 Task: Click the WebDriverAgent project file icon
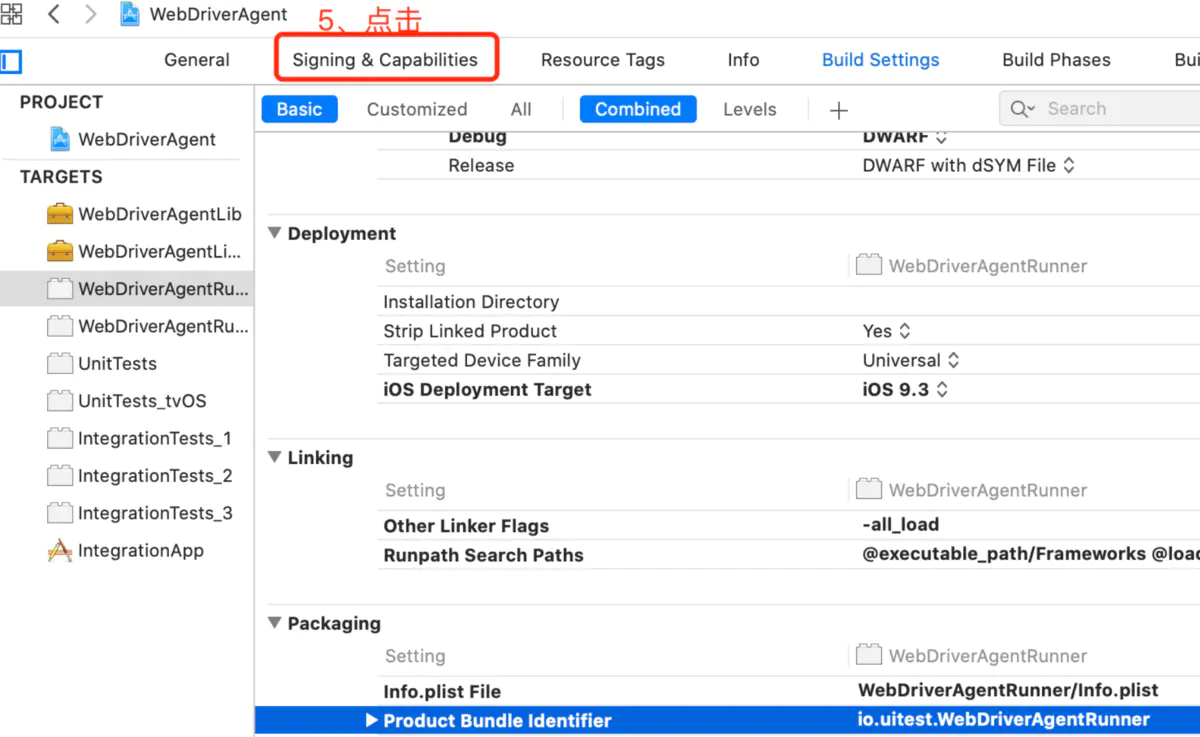coord(60,139)
